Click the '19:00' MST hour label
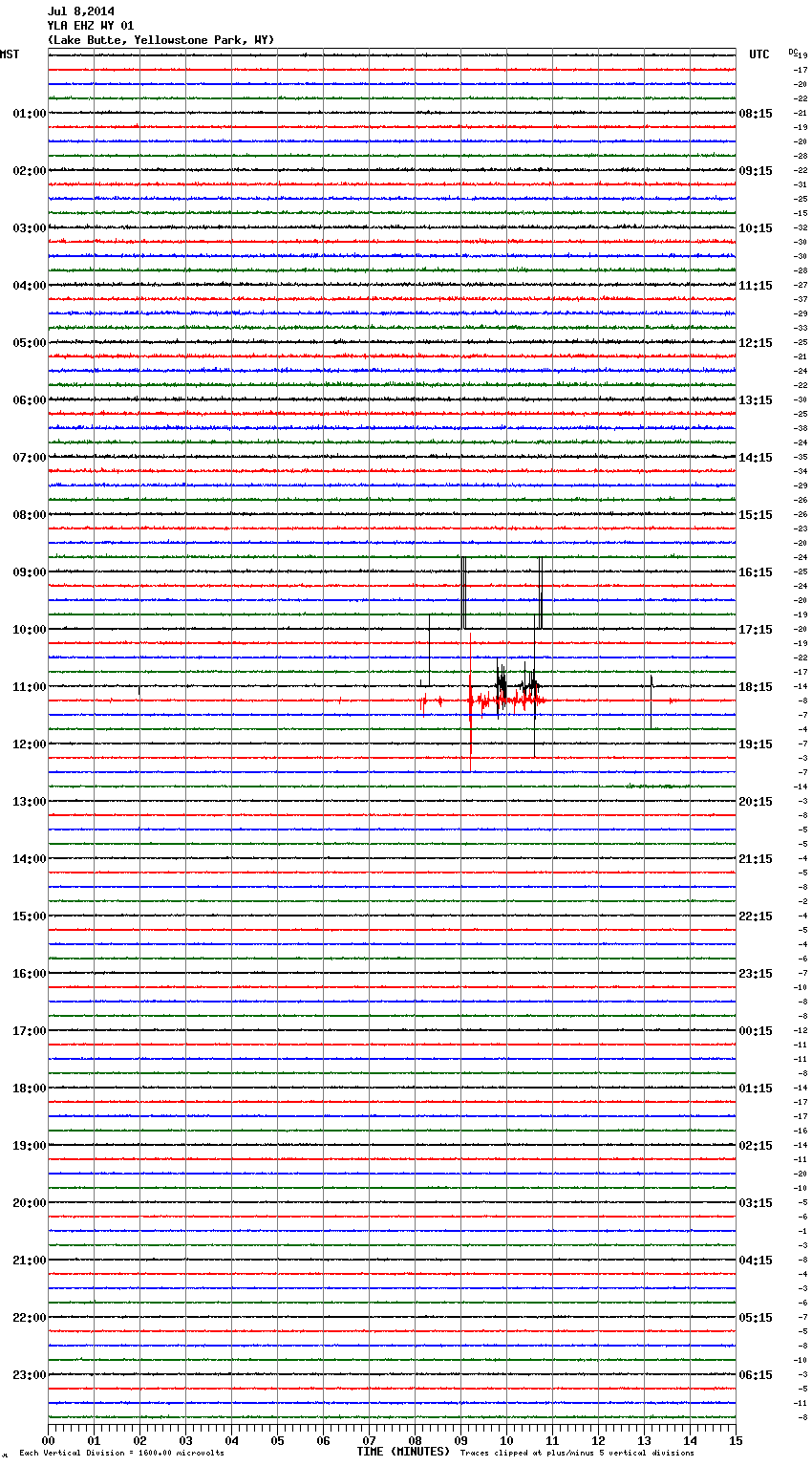 click(x=30, y=1146)
